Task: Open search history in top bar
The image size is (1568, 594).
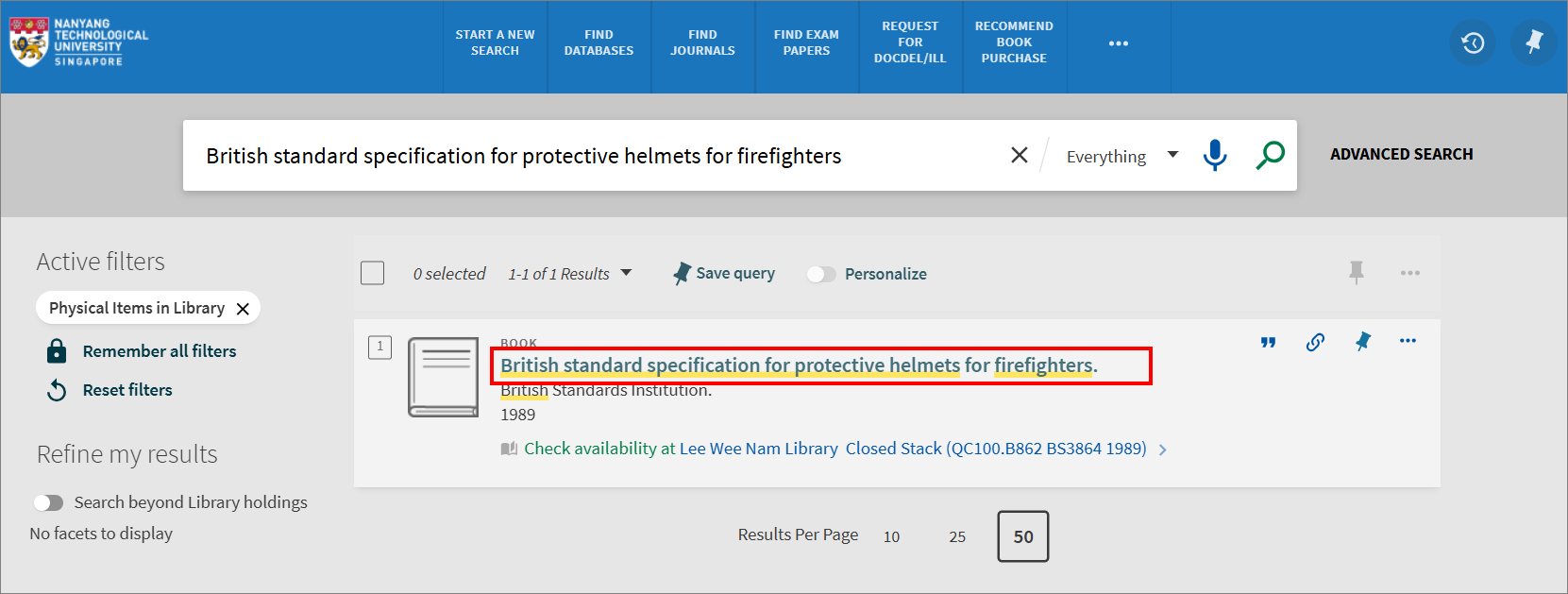Action: pyautogui.click(x=1473, y=42)
